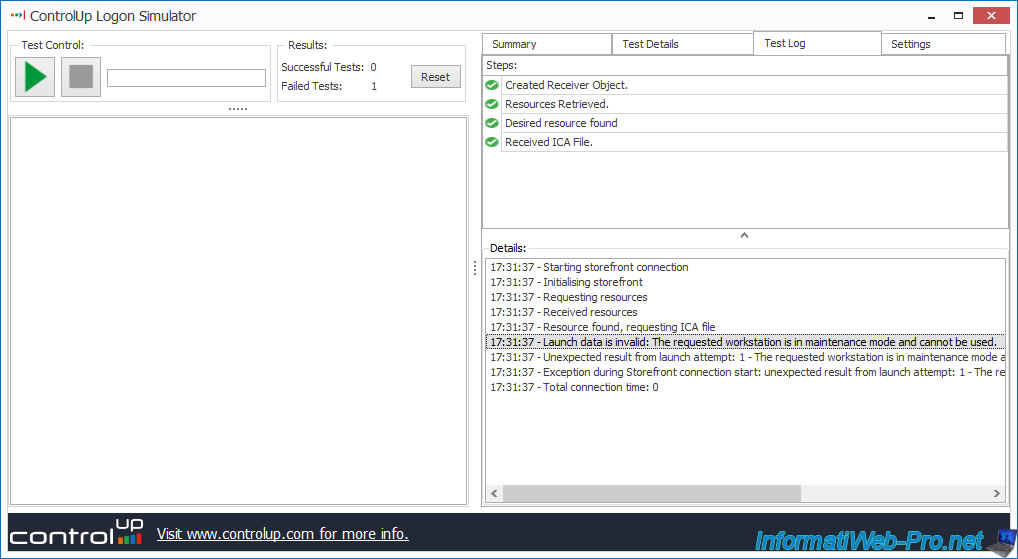Select 'Unexpected result from launch attempt' log line
This screenshot has width=1018, height=559.
(x=747, y=356)
